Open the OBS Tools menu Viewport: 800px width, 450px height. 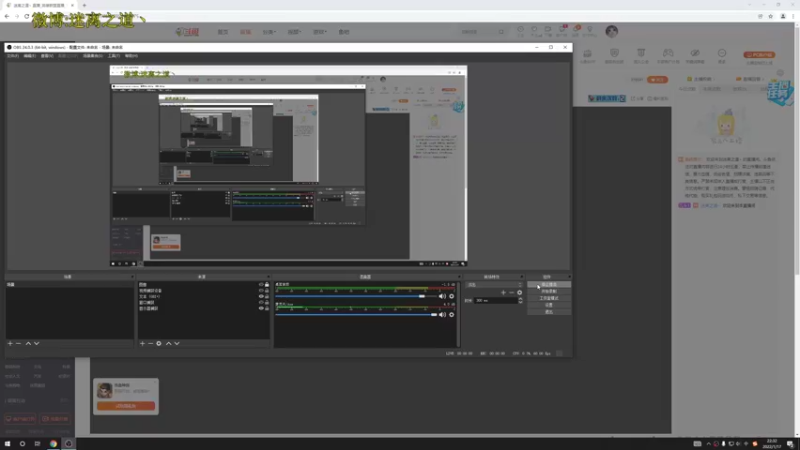tap(114, 56)
